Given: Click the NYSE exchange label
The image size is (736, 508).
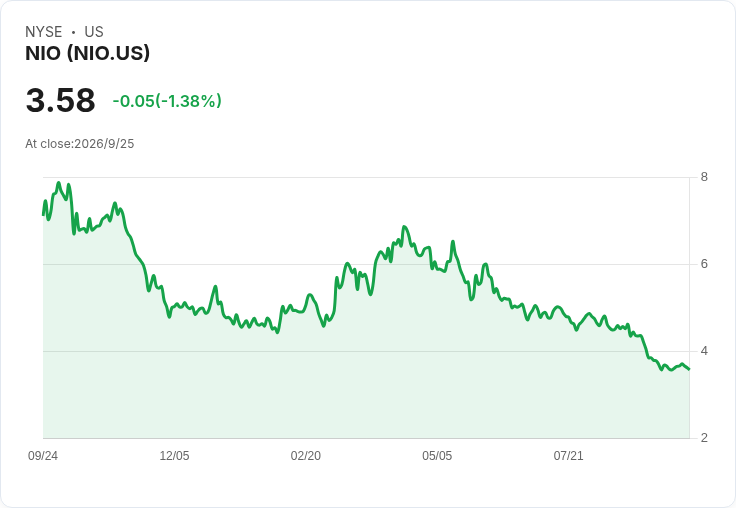Looking at the screenshot, I should tap(44, 32).
